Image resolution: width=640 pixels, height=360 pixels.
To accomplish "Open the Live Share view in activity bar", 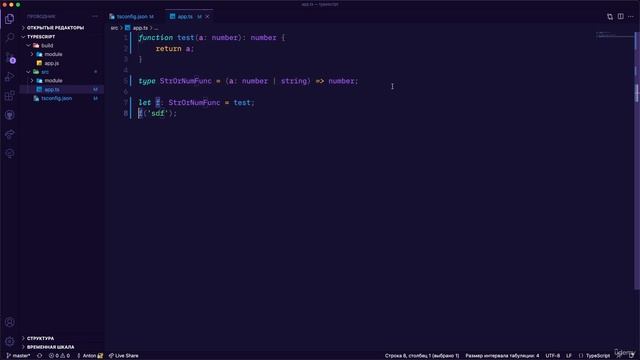I will point(9,134).
